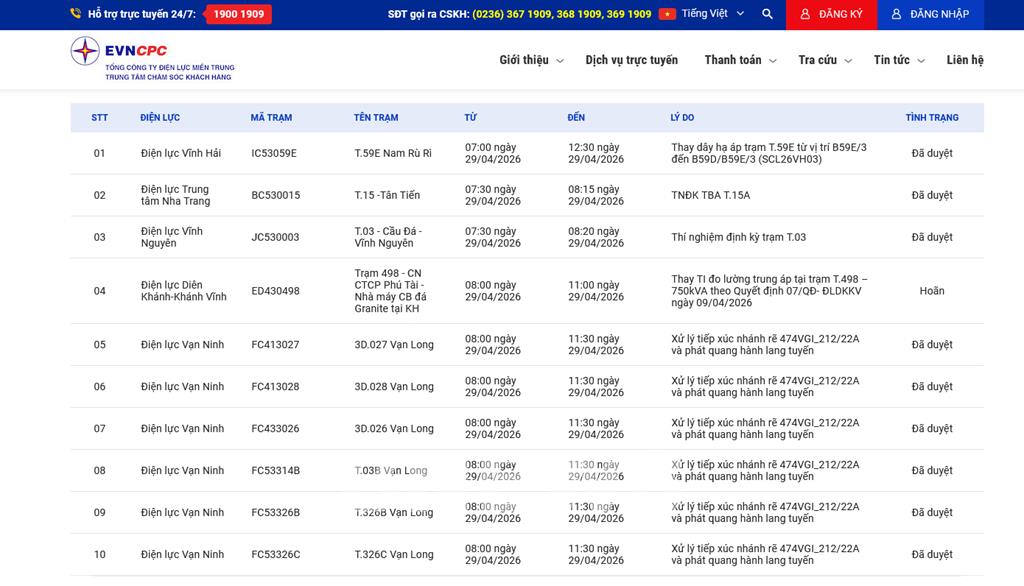Click the user icon beside ĐĂNG NHẬP

coord(896,14)
